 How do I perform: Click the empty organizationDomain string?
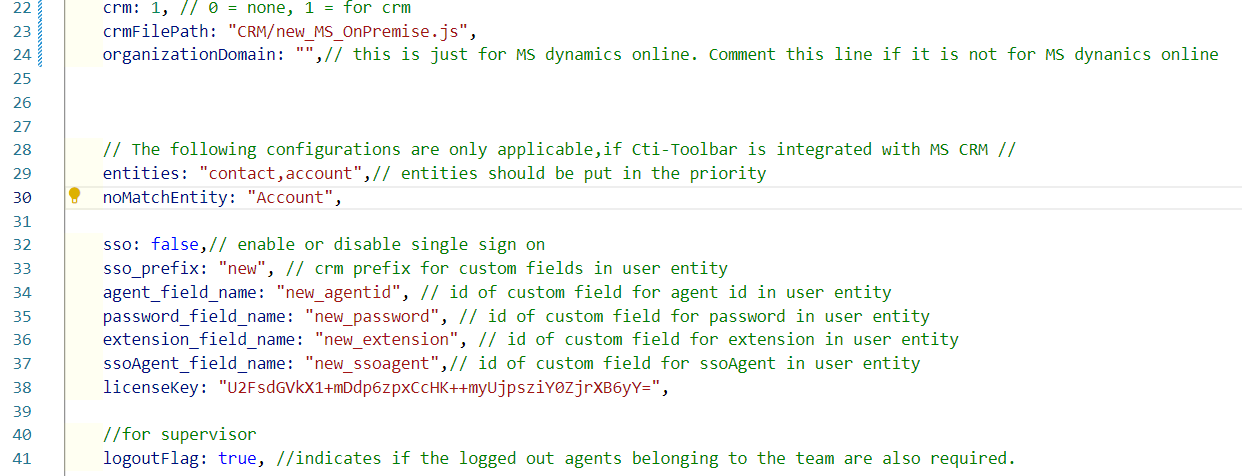pyautogui.click(x=304, y=54)
